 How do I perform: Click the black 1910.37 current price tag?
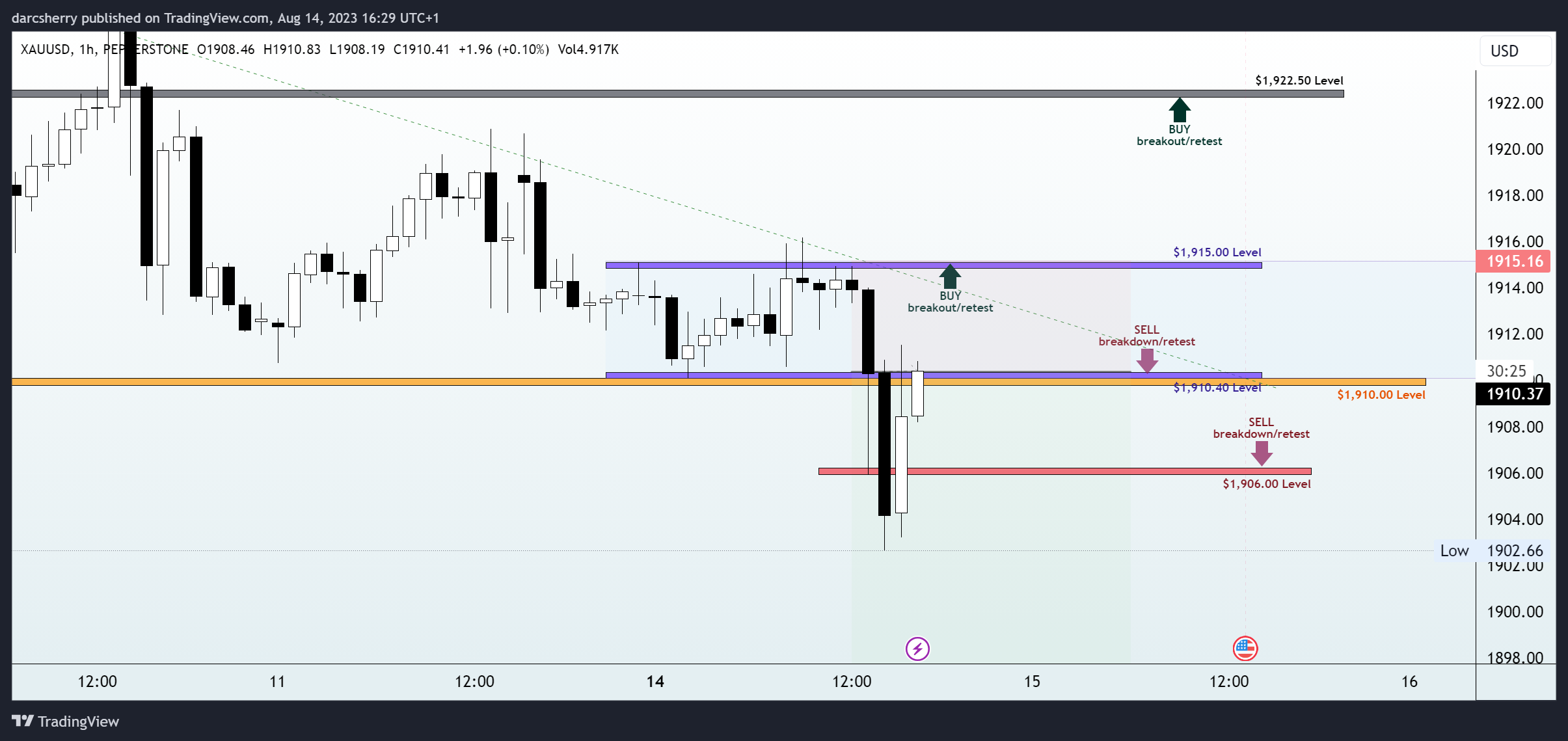coord(1513,394)
